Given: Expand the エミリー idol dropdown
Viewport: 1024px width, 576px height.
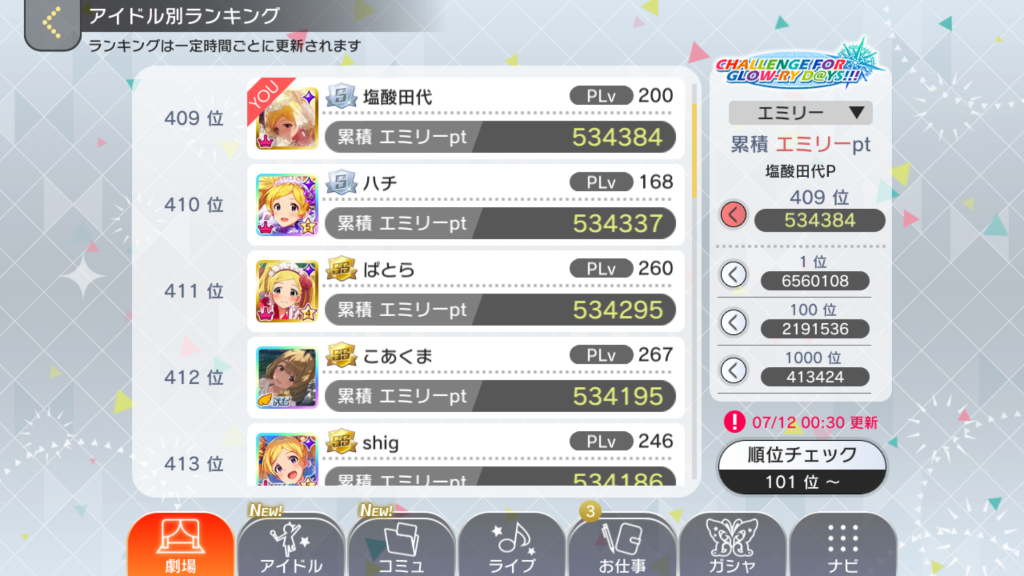Looking at the screenshot, I should pos(801,113).
